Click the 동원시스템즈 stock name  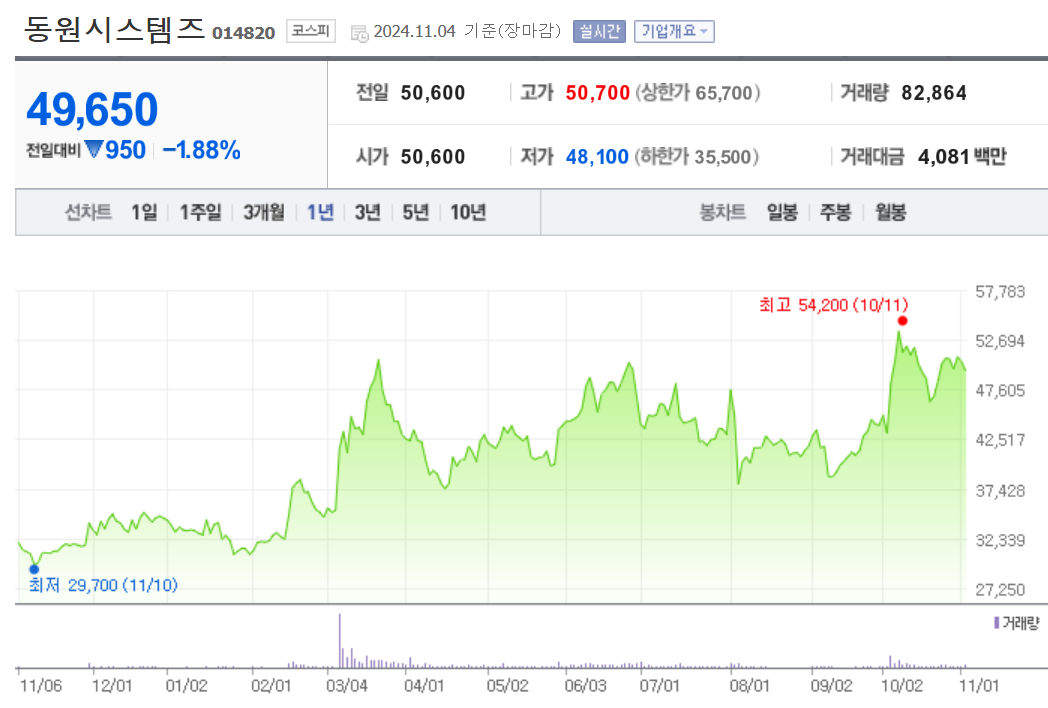tap(114, 30)
